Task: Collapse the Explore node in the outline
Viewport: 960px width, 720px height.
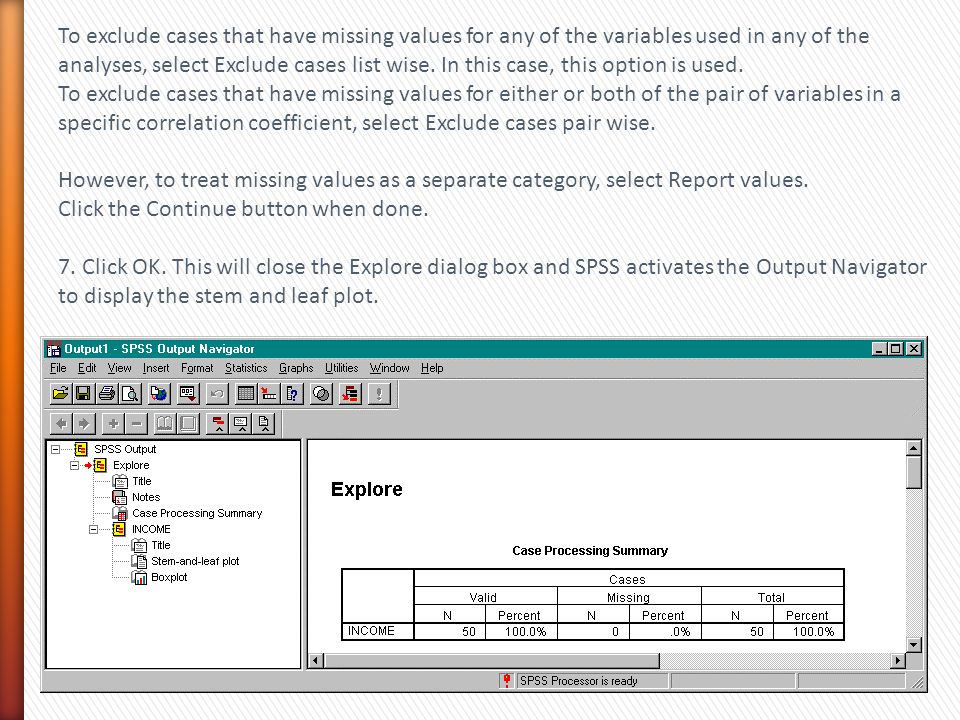Action: [75, 465]
